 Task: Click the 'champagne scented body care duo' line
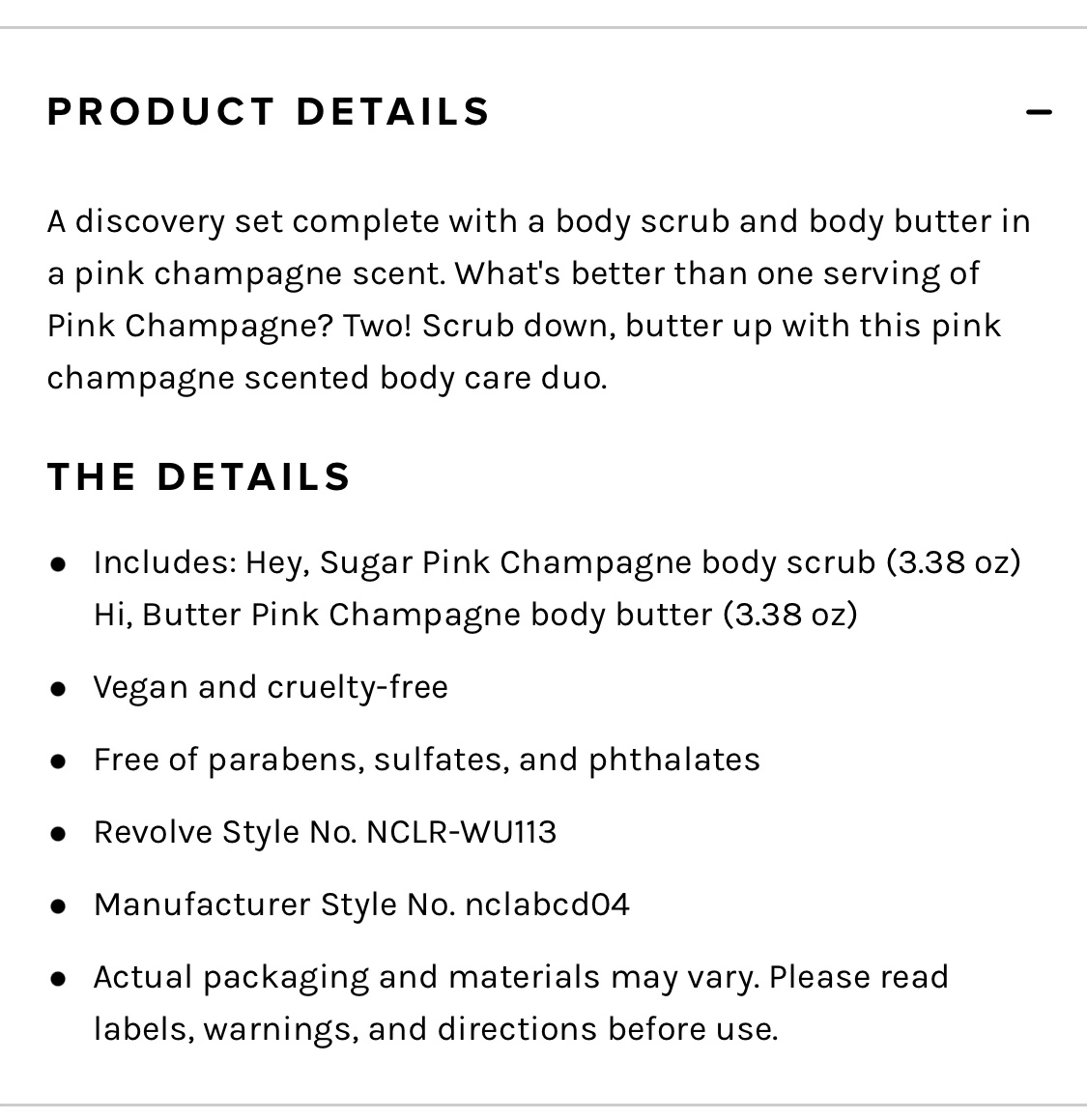327,378
